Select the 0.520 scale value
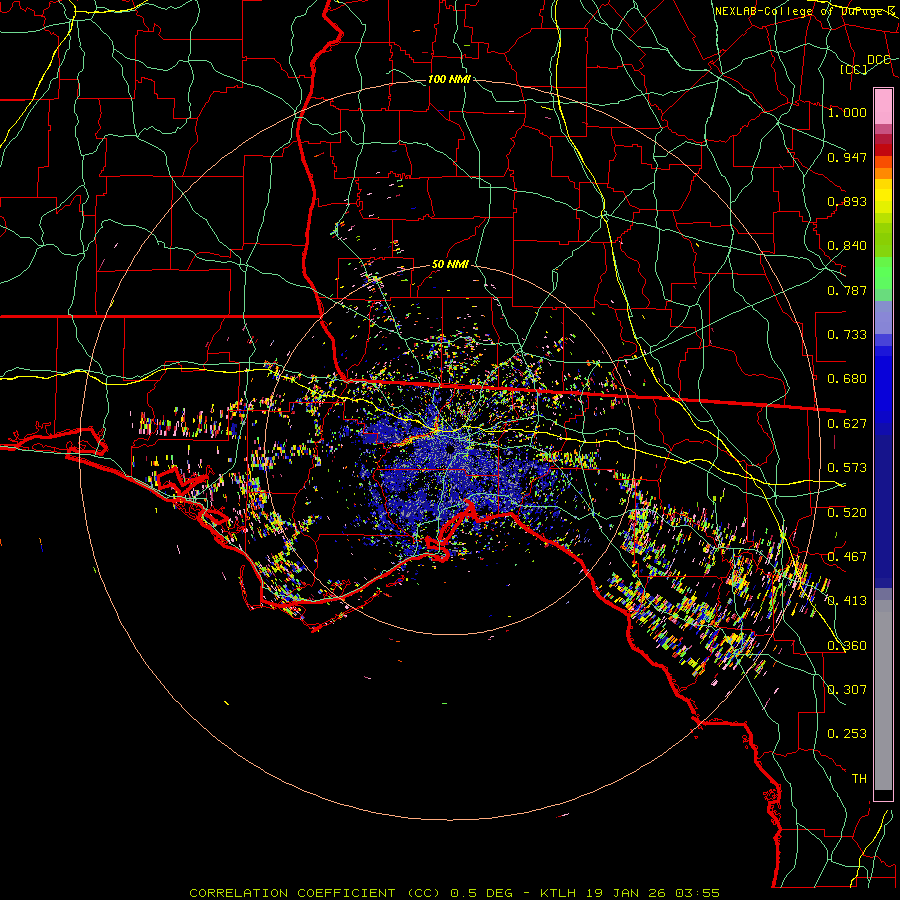The width and height of the screenshot is (900, 900). (x=847, y=513)
